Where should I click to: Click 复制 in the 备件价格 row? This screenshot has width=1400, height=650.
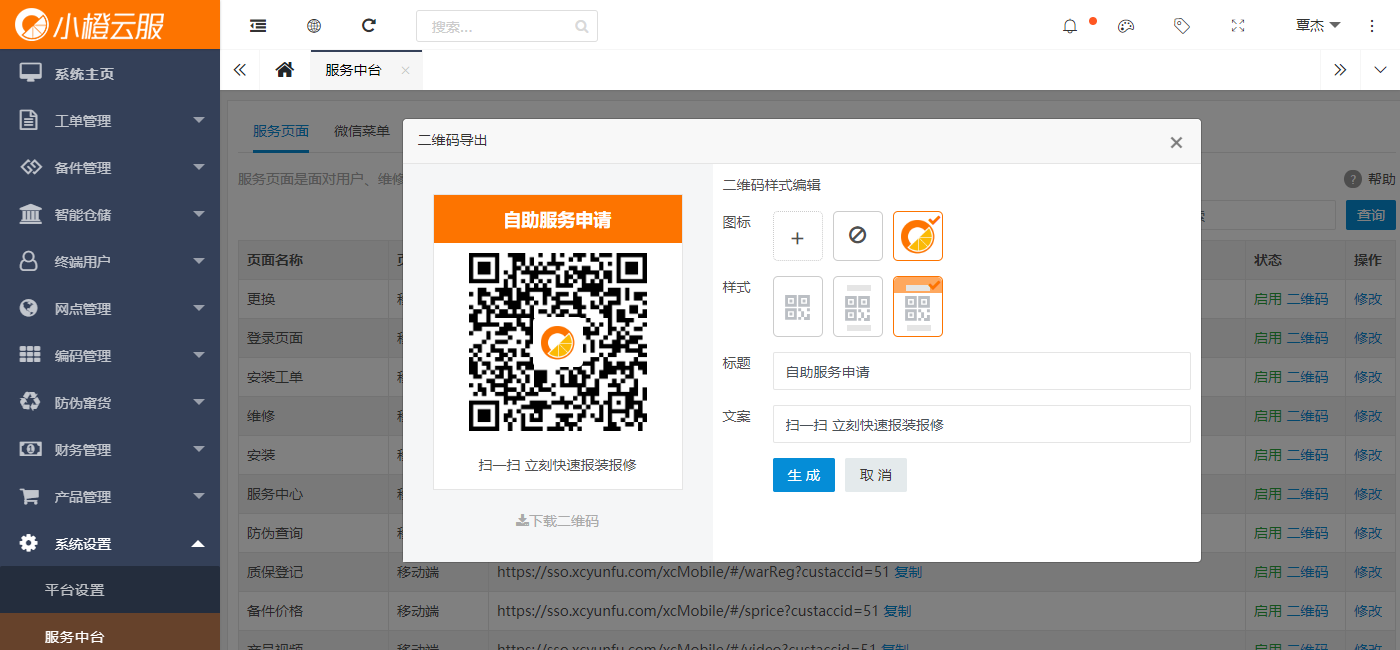coord(897,611)
